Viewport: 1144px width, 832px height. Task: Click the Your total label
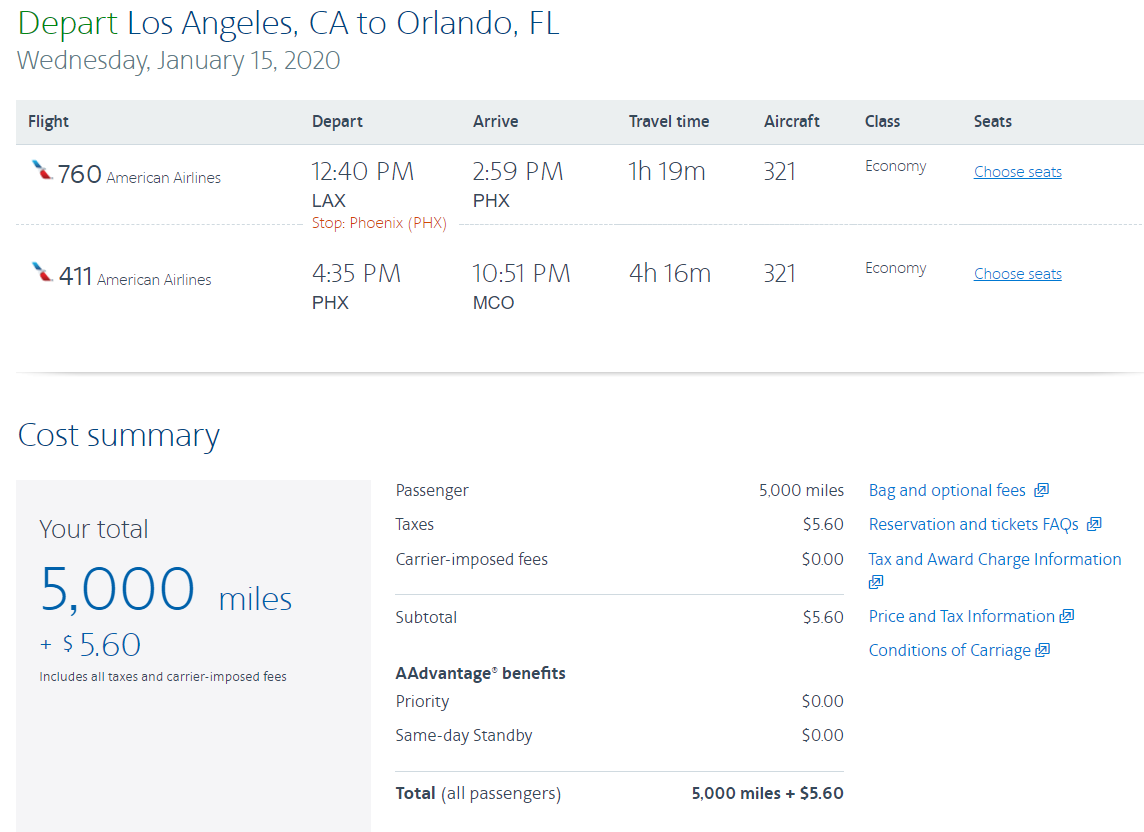93,529
